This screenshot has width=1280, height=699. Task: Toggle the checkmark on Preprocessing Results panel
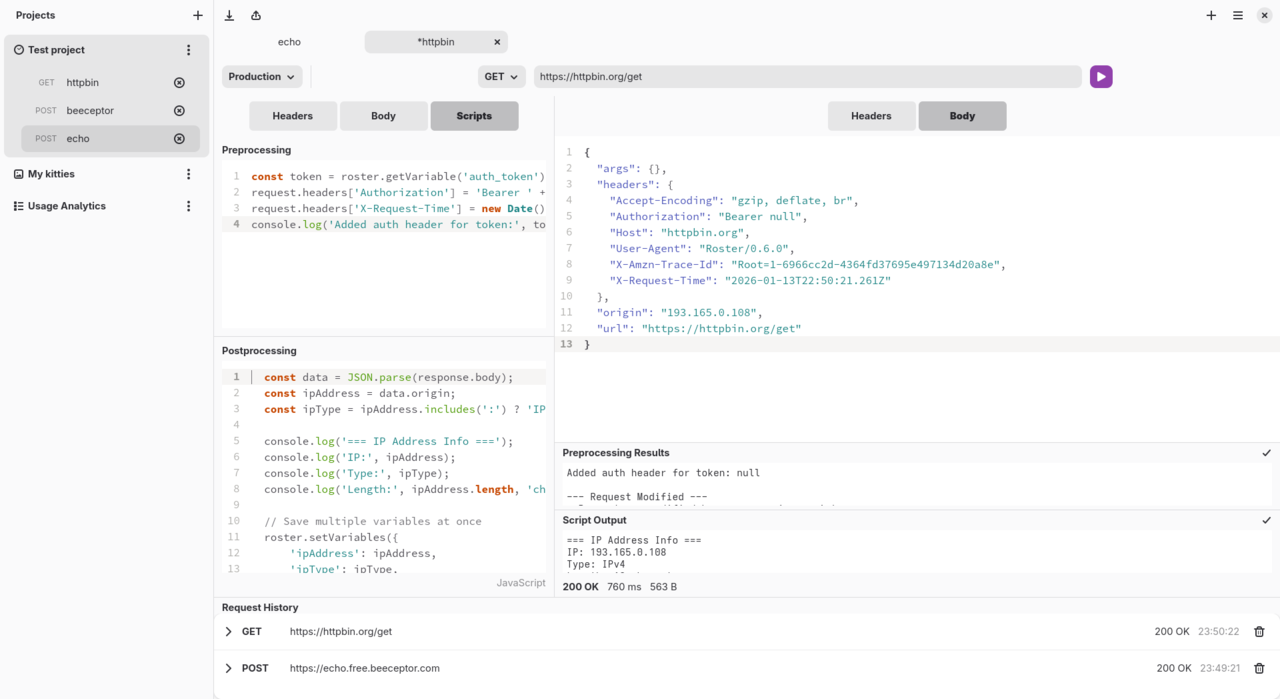pos(1266,452)
